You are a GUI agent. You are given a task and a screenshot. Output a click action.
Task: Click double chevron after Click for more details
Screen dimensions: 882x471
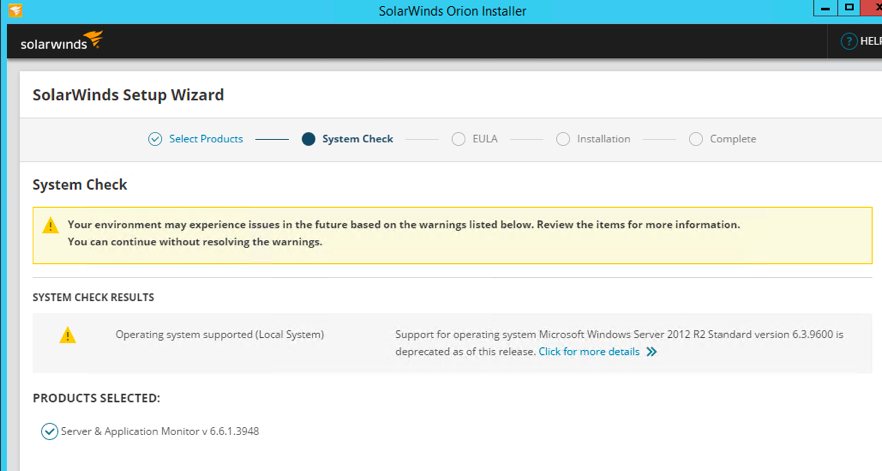pyautogui.click(x=651, y=352)
